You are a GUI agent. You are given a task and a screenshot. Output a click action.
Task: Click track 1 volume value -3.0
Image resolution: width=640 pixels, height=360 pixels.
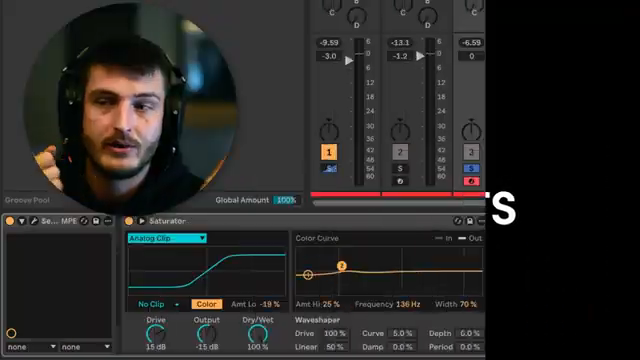click(x=329, y=56)
